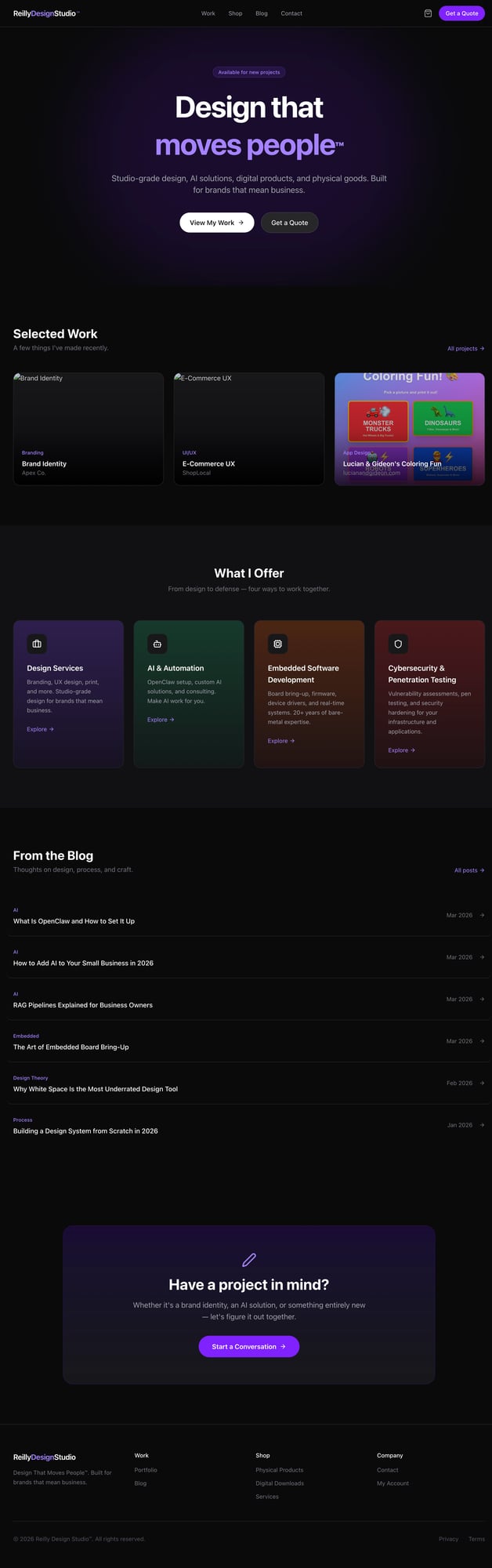Click the Embedded Software chip icon
Viewport: 492px width, 1568px height.
277,644
